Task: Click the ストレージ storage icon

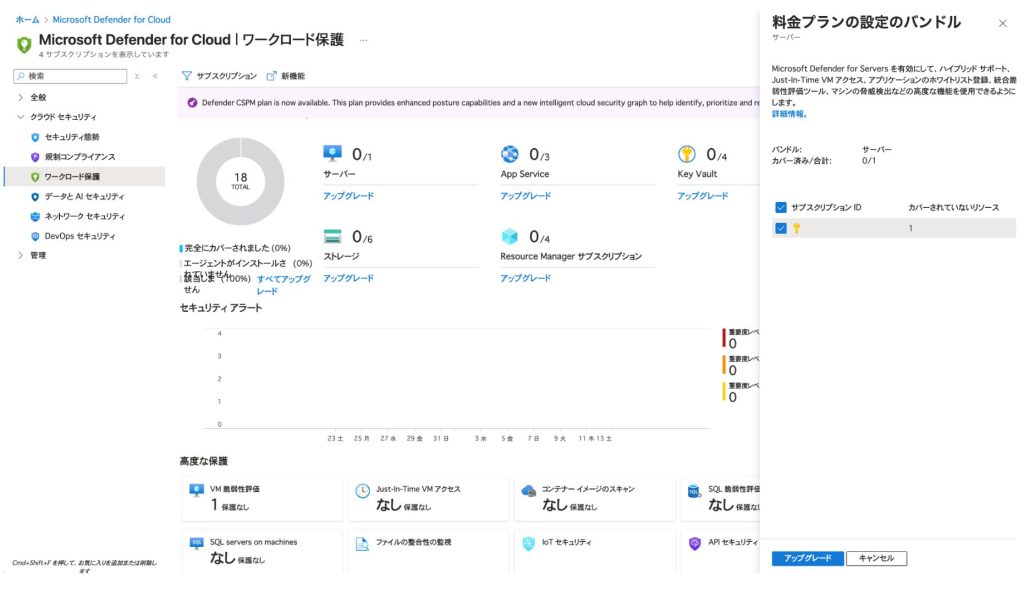Action: (333, 237)
